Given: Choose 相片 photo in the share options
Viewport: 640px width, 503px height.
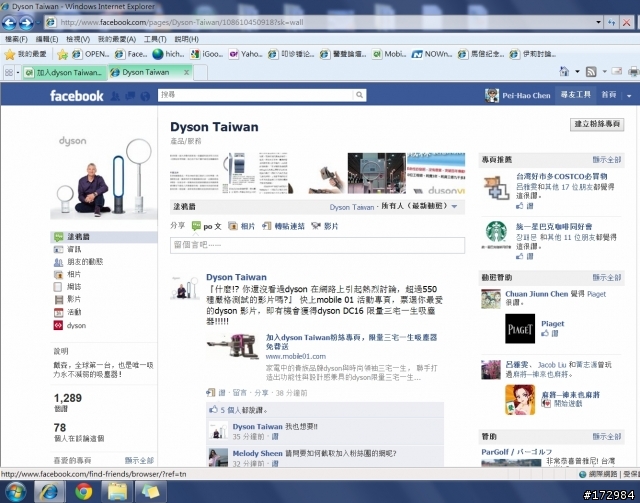Looking at the screenshot, I should 242,226.
